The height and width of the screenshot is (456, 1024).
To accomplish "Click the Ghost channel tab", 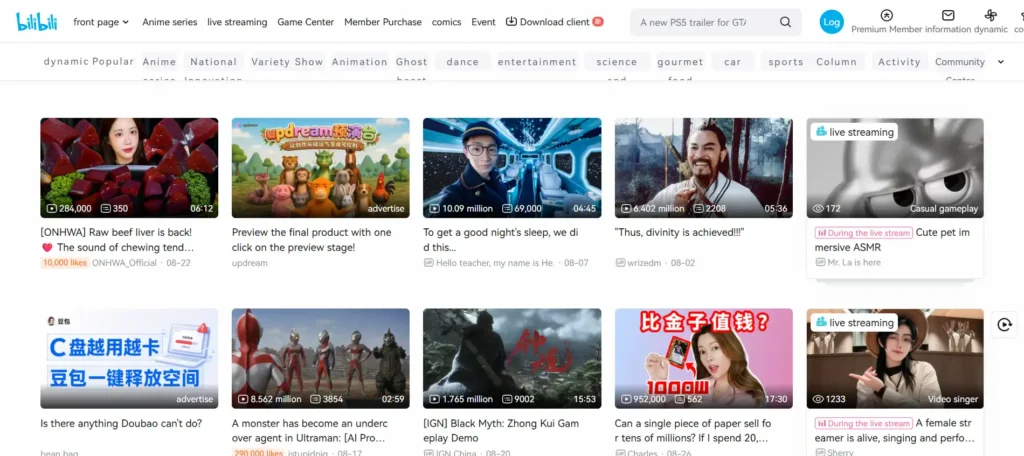I will [412, 62].
